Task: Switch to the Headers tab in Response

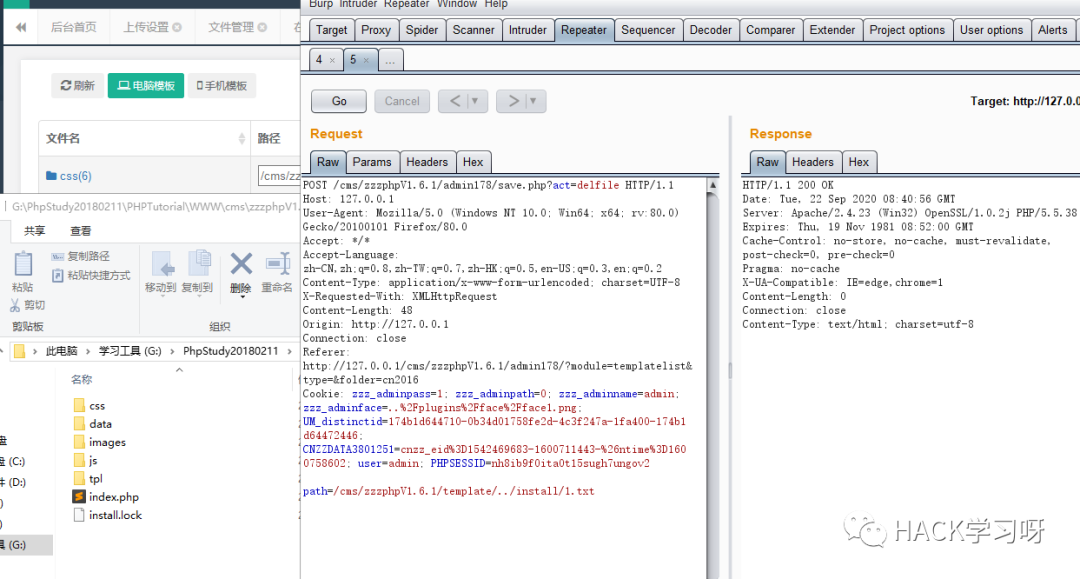Action: (813, 162)
